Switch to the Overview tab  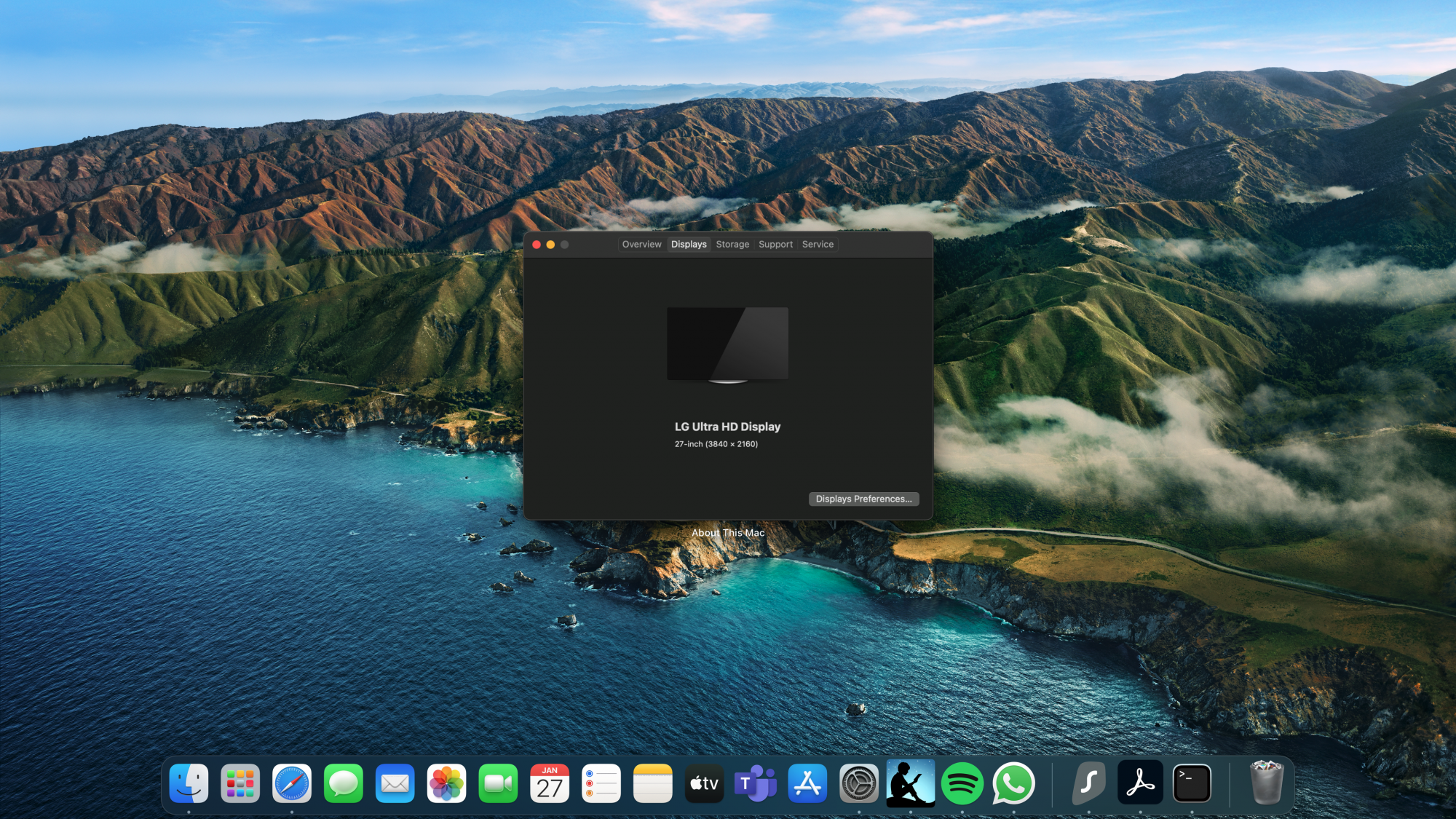[641, 245]
